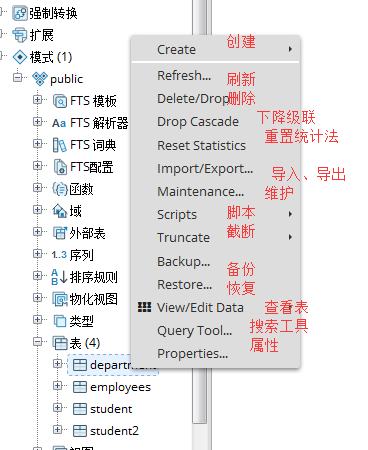368x450 pixels.
Task: Choose View/Edit Data menu entry
Action: (216, 308)
